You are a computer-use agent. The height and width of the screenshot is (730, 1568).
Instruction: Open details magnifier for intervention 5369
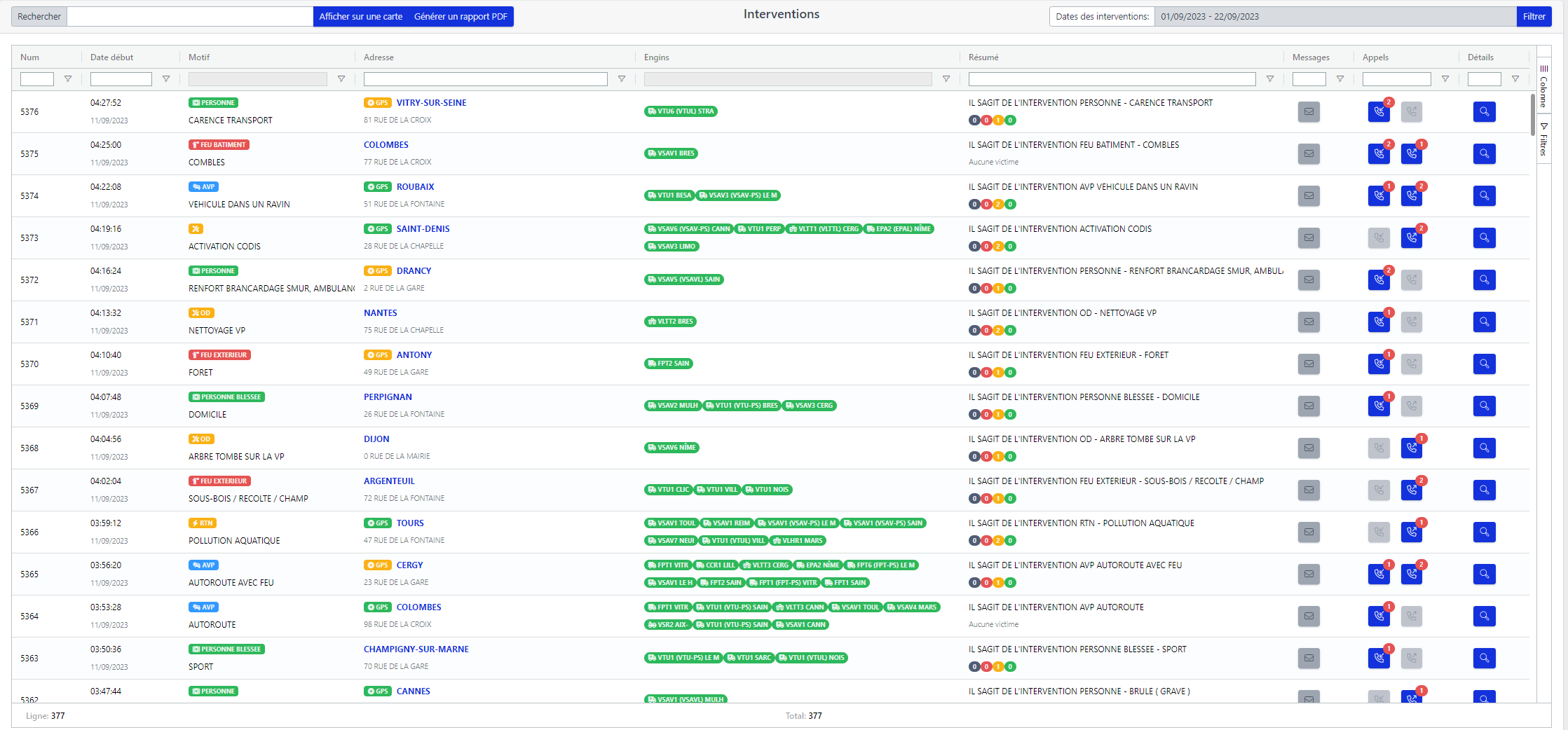(x=1484, y=406)
